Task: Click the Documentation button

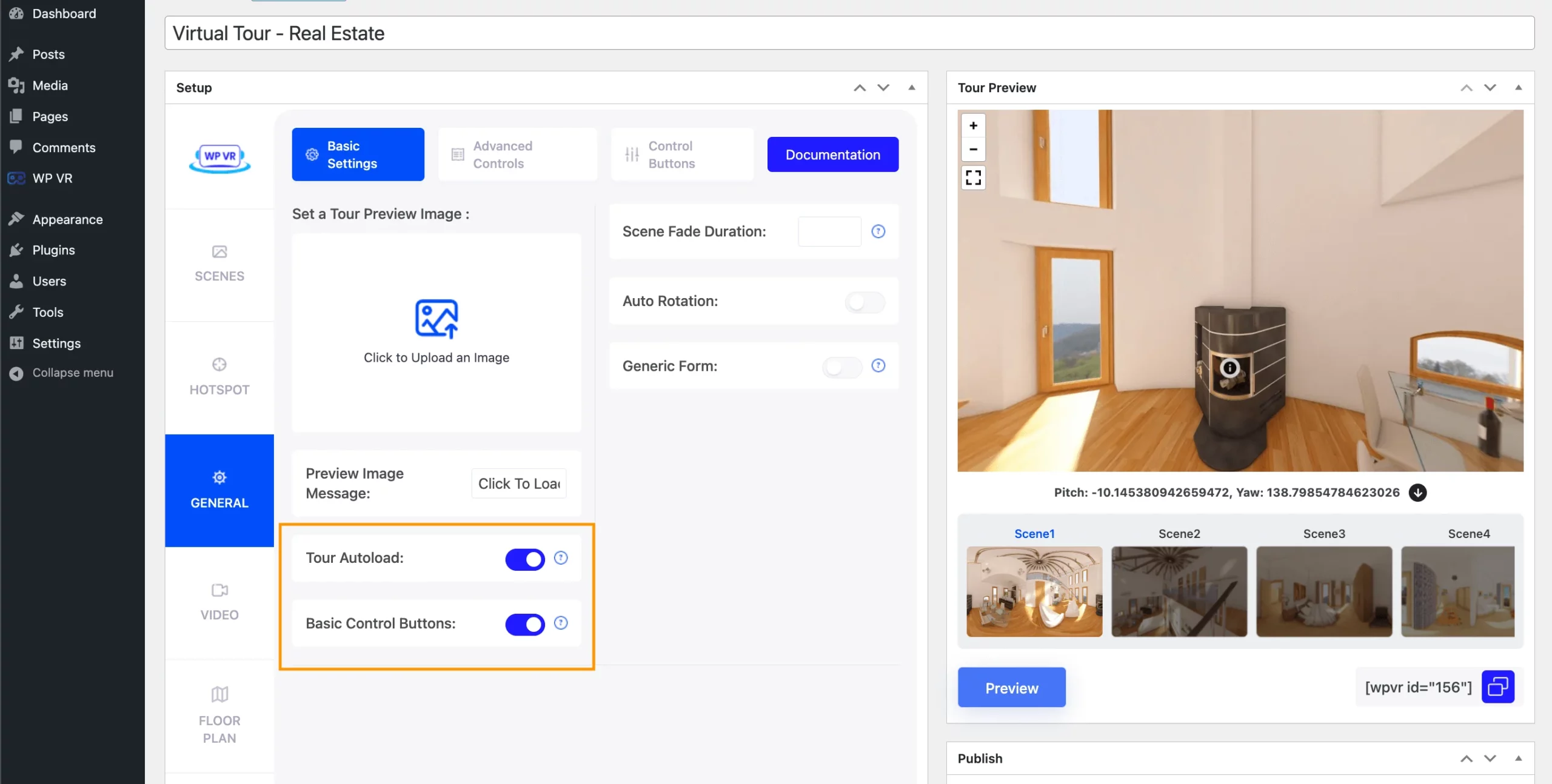Action: pyautogui.click(x=832, y=154)
